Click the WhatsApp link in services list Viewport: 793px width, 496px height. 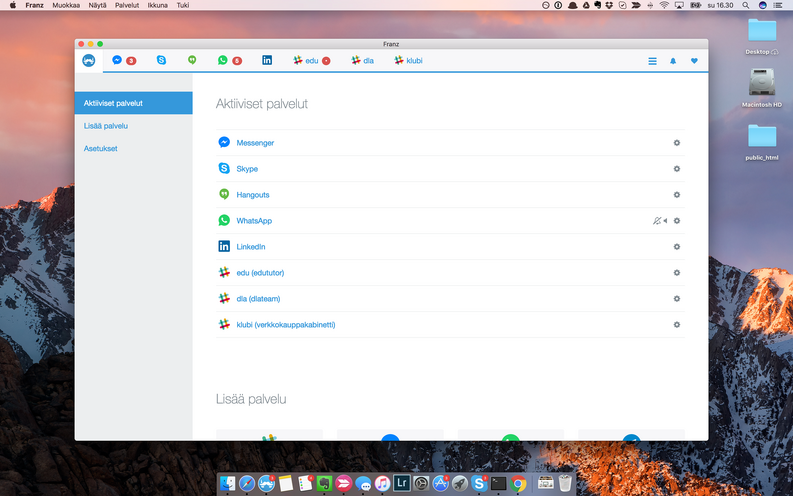point(254,221)
